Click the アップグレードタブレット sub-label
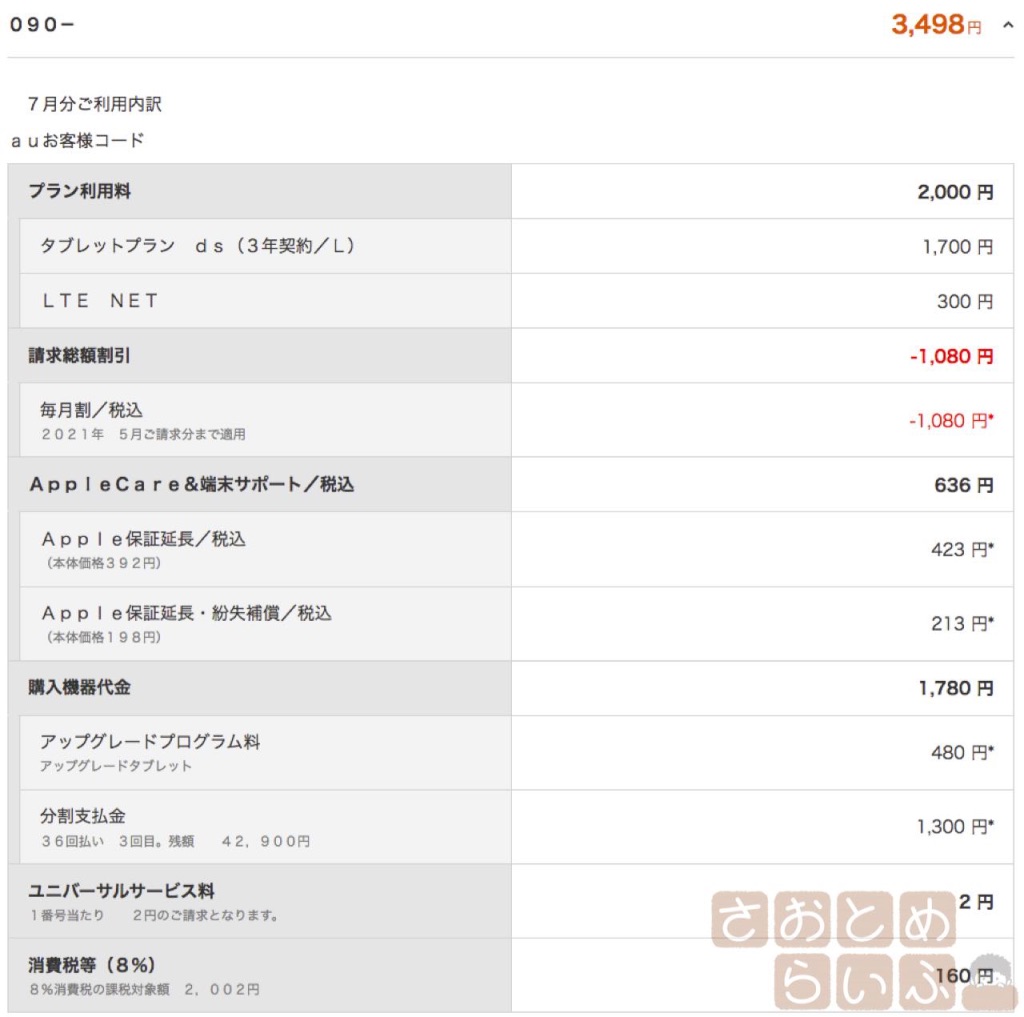 click(x=116, y=766)
